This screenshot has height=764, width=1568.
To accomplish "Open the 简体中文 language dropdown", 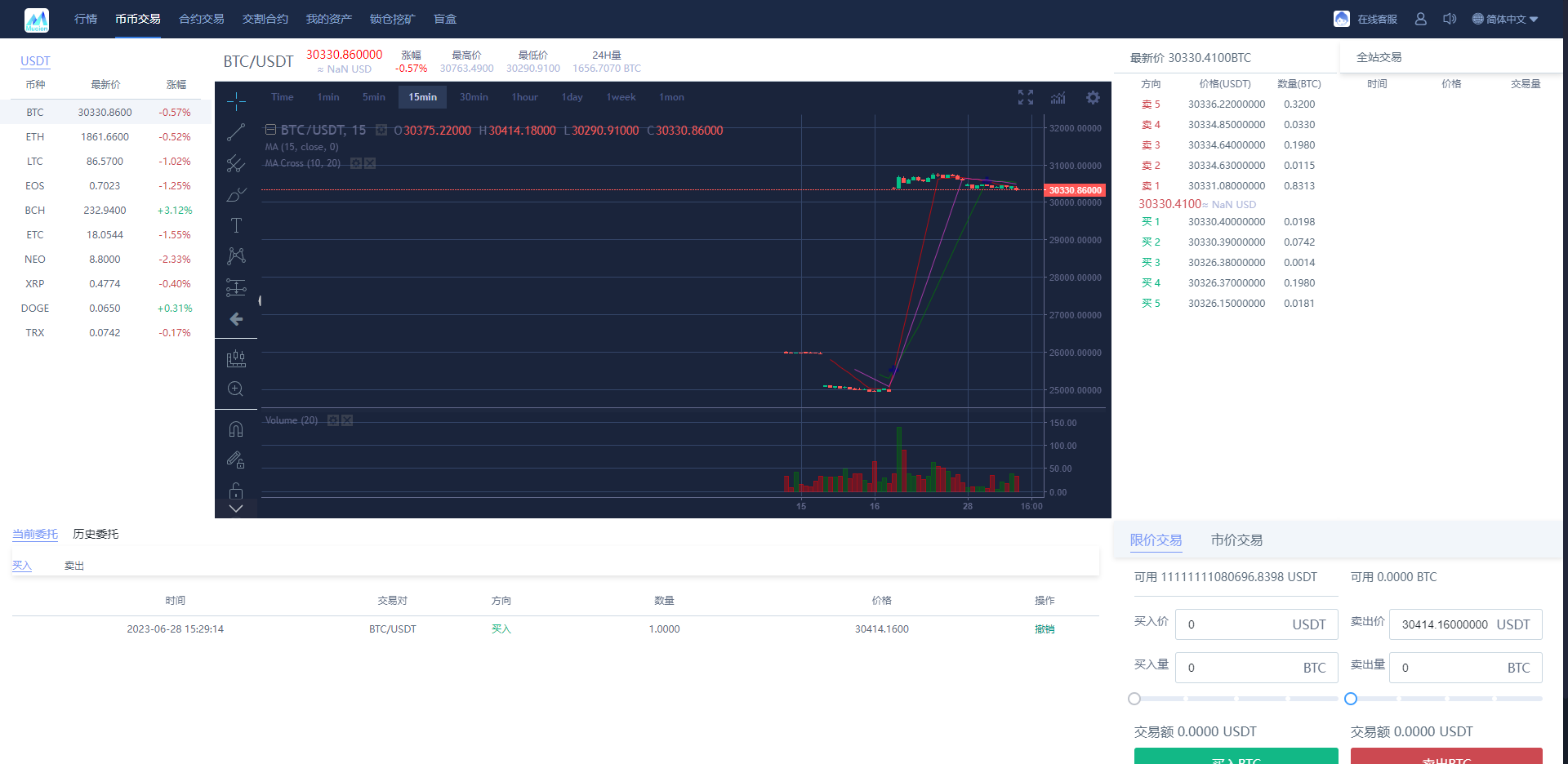I will (x=1505, y=19).
